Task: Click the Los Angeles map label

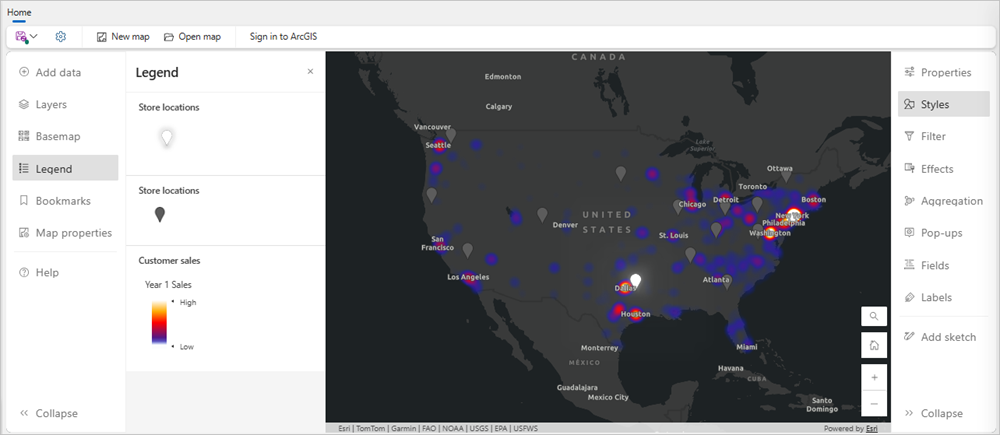Action: (468, 277)
